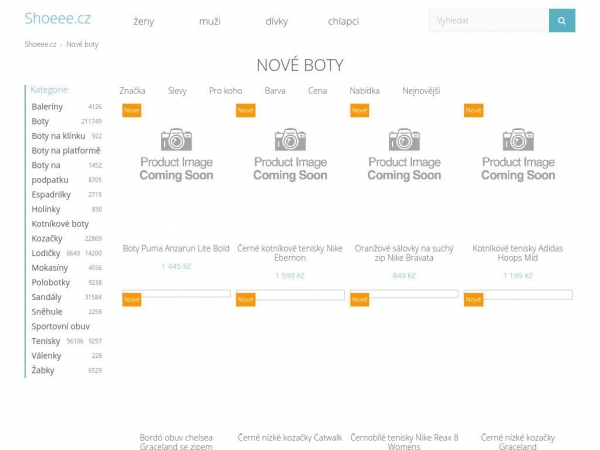Image resolution: width=600 pixels, height=450 pixels.
Task: Select the Baleríny category
Action: pos(47,106)
